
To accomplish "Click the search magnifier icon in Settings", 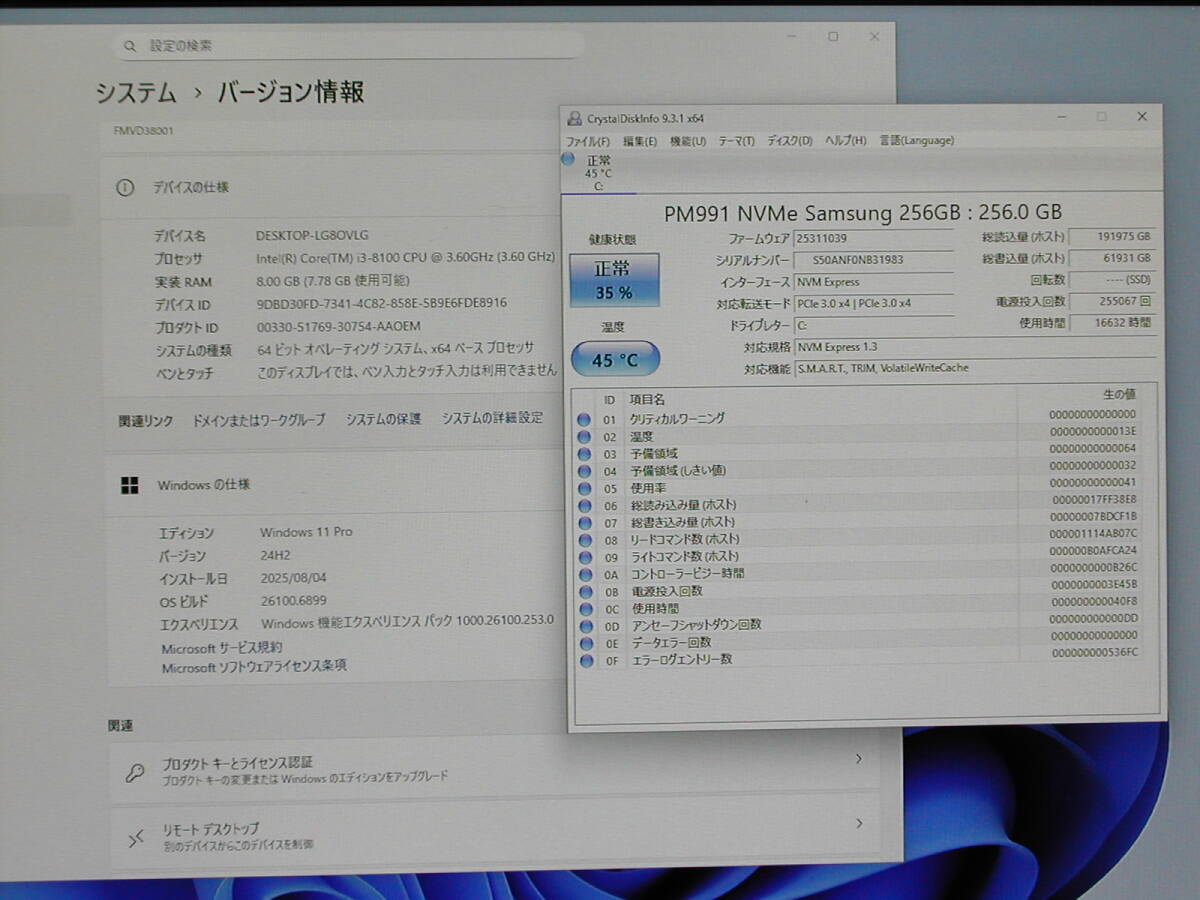I will 130,46.
